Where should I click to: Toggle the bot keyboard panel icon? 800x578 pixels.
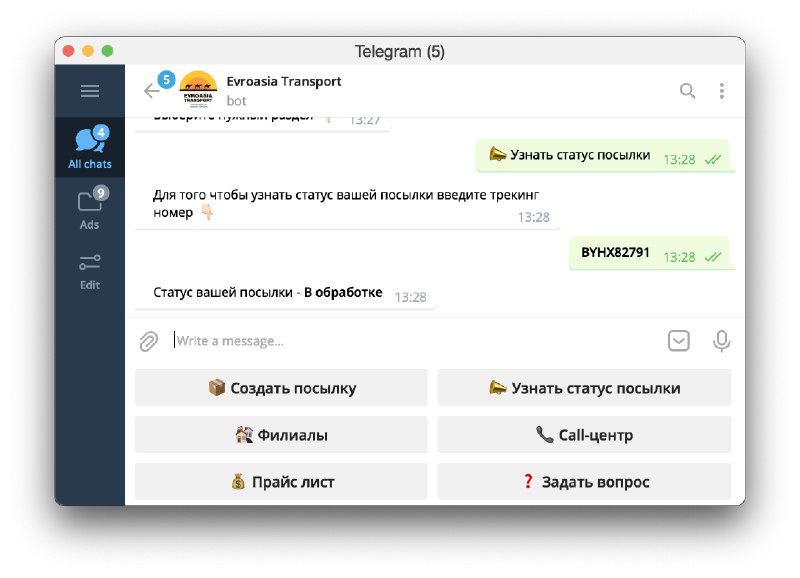click(x=679, y=341)
